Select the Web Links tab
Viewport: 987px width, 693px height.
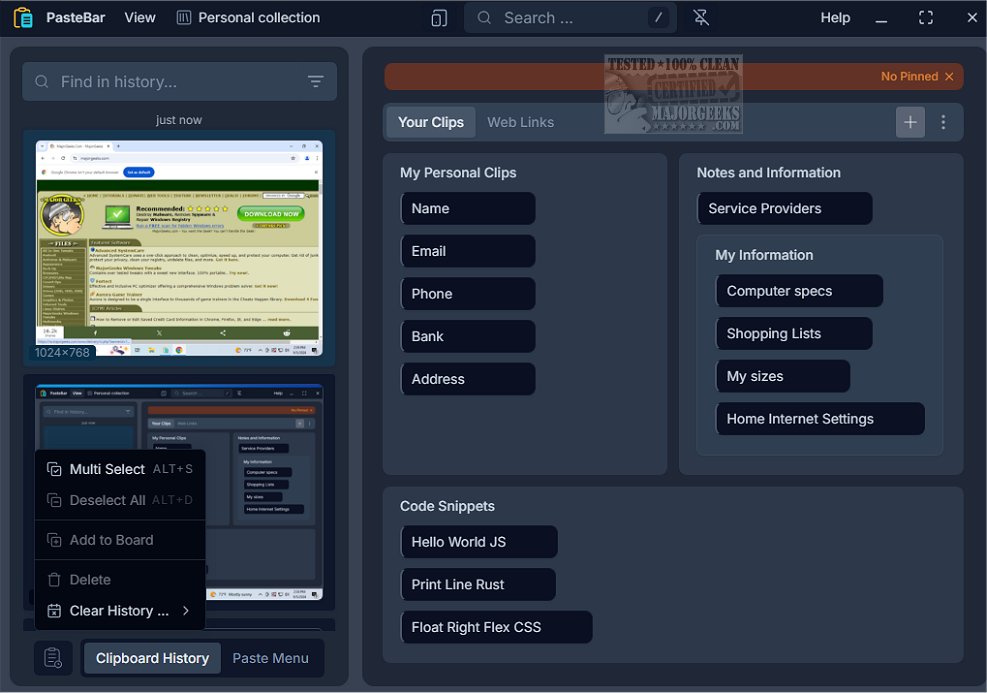[x=521, y=122]
